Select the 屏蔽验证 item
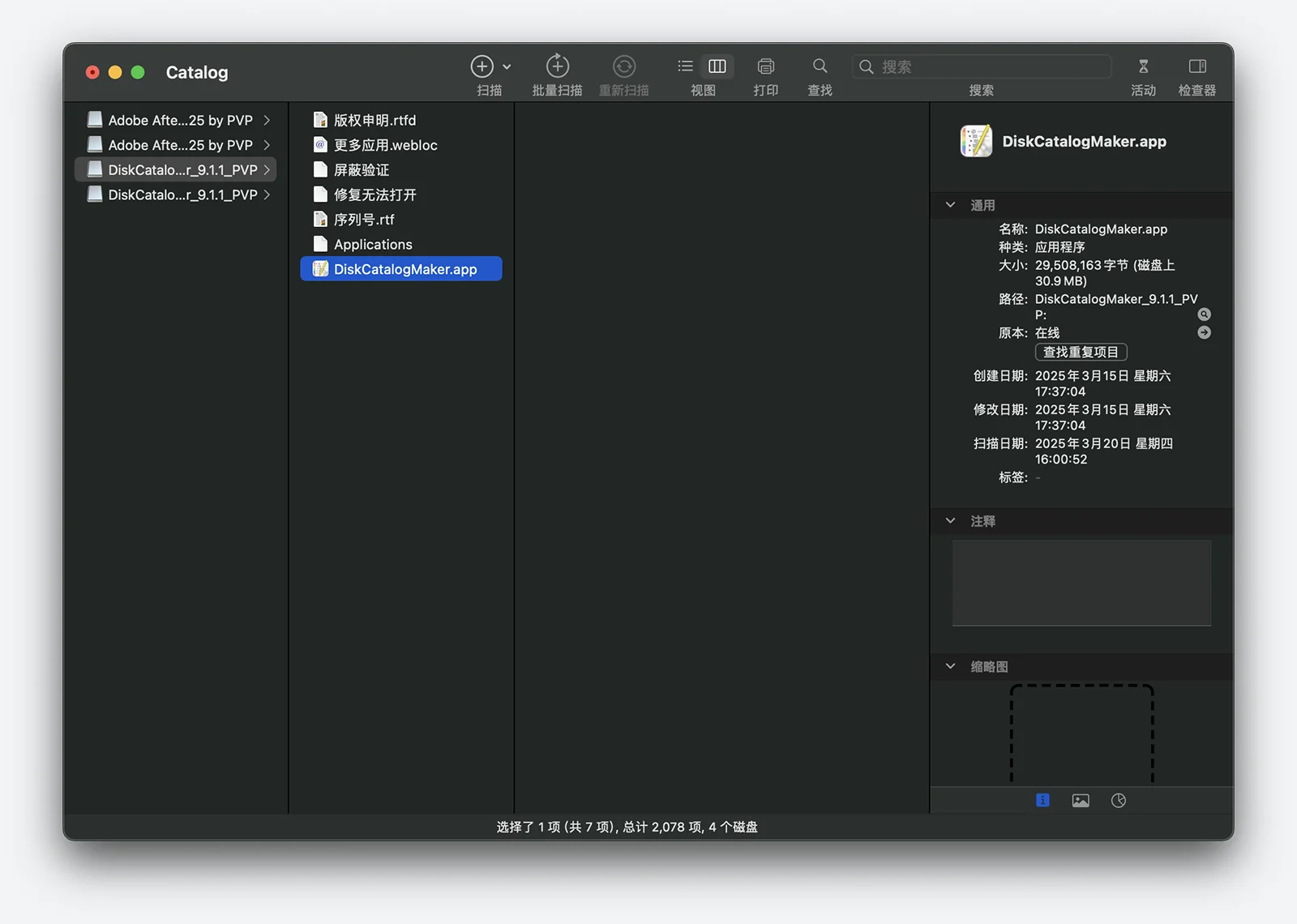 [401, 169]
